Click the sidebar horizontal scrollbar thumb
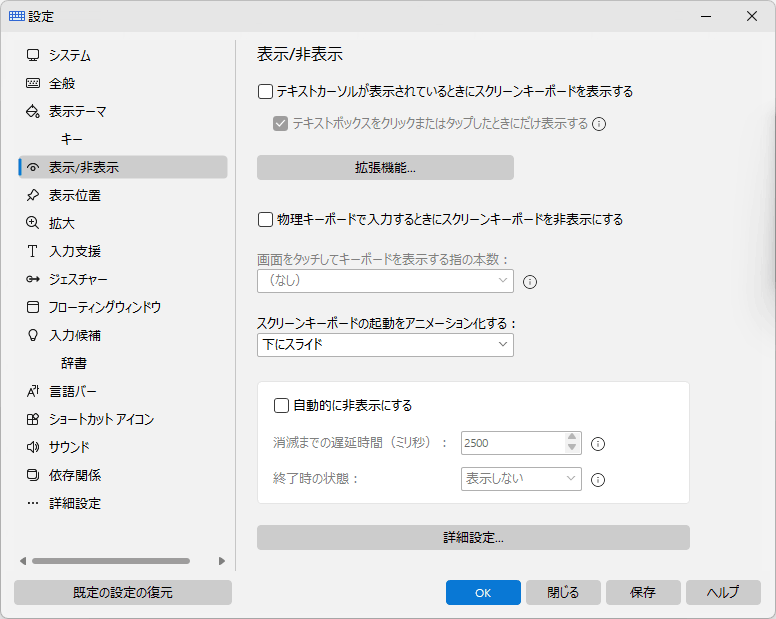The width and height of the screenshot is (776, 619). tap(111, 561)
